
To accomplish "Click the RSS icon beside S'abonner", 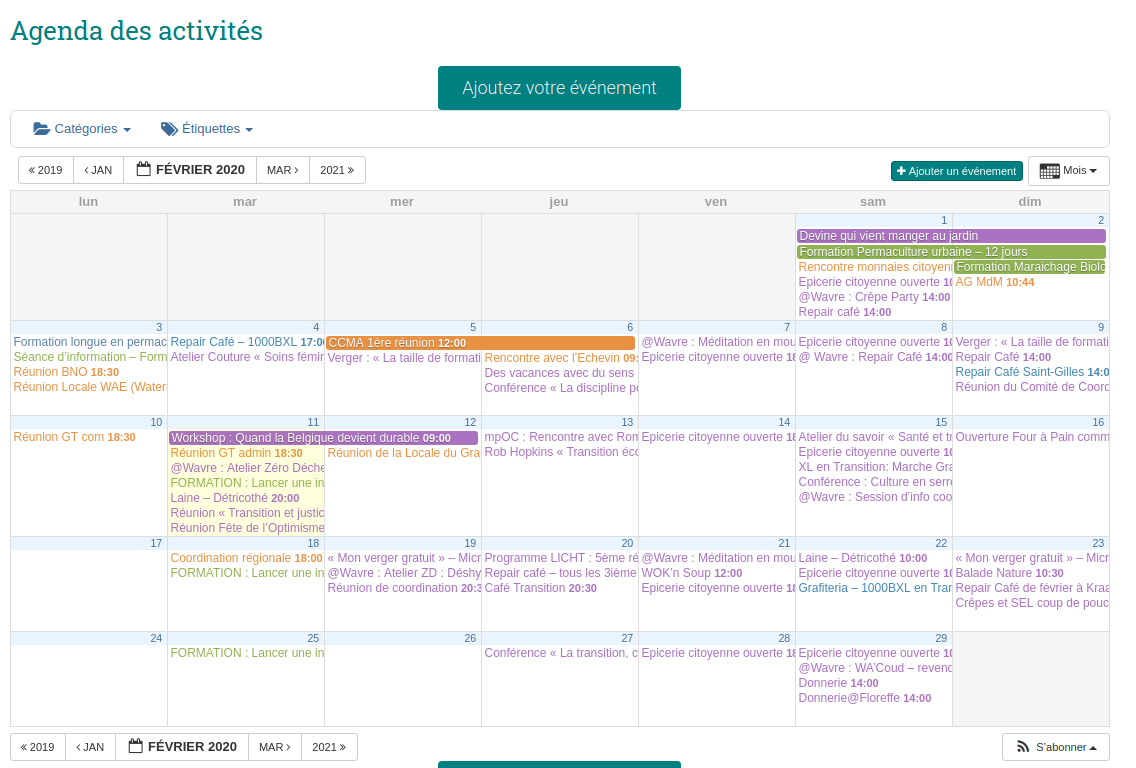I will click(x=1023, y=747).
